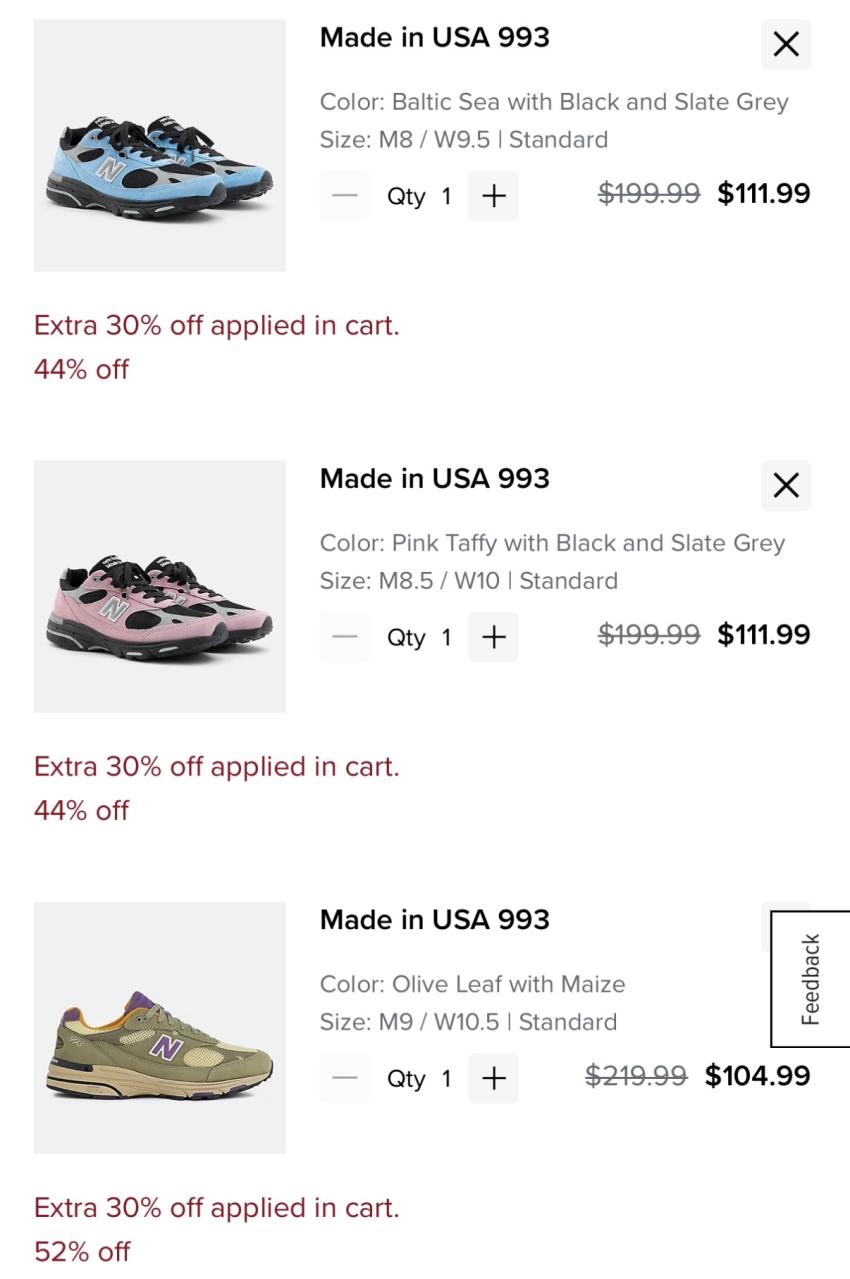Remove the Baltic Sea 993 from cart

click(786, 44)
